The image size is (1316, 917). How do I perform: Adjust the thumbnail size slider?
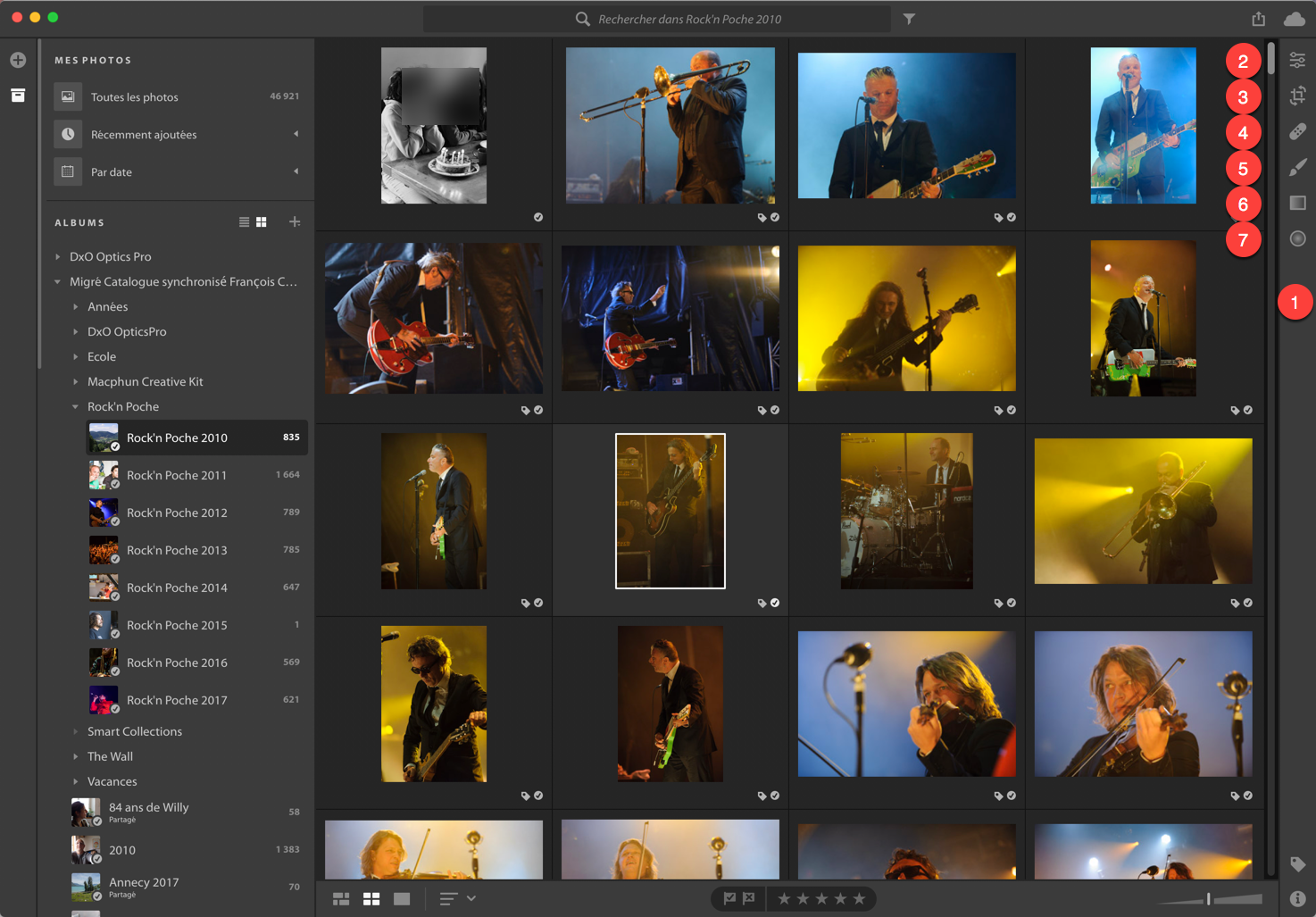[x=1210, y=898]
